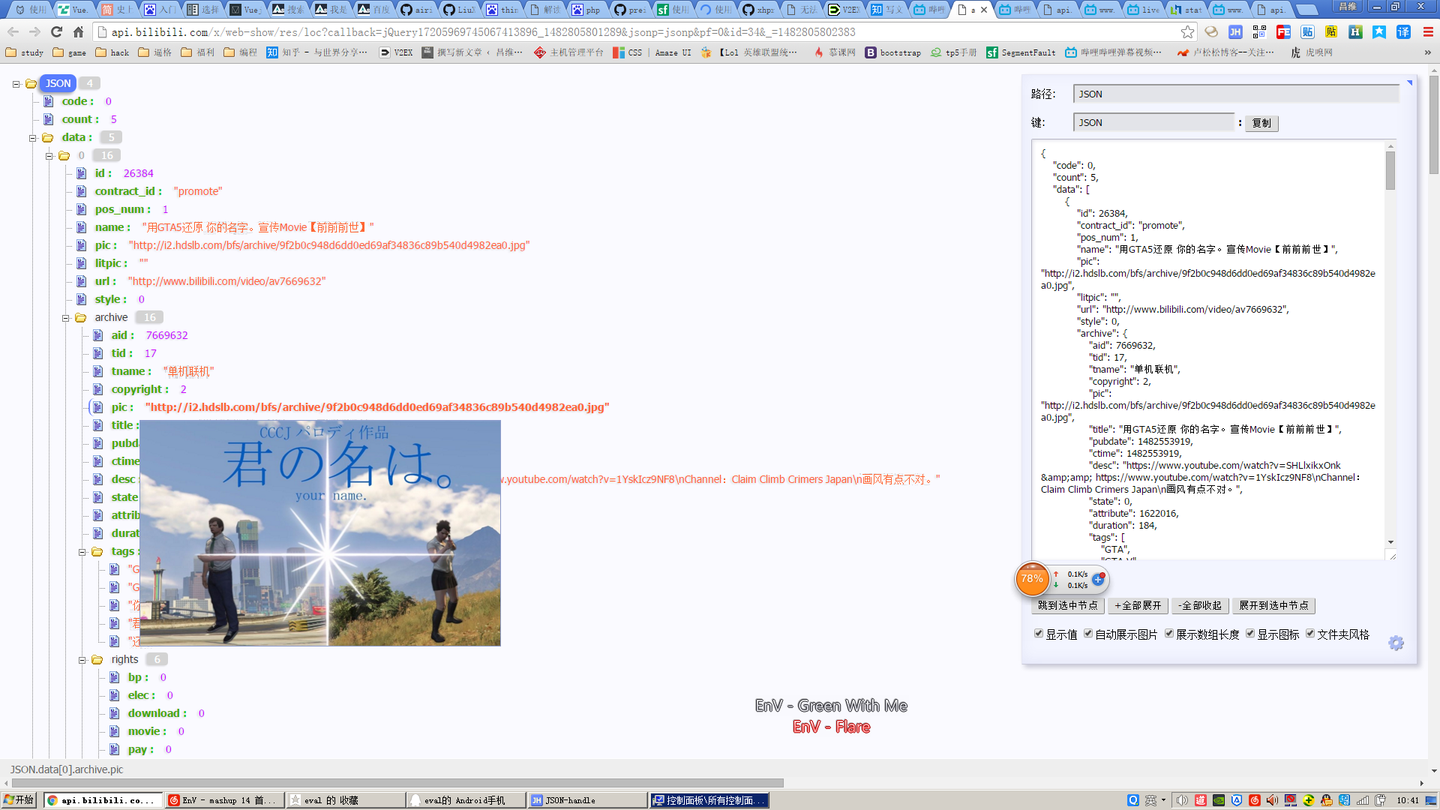Open JSON-handle window in the taskbar

pyautogui.click(x=586, y=800)
